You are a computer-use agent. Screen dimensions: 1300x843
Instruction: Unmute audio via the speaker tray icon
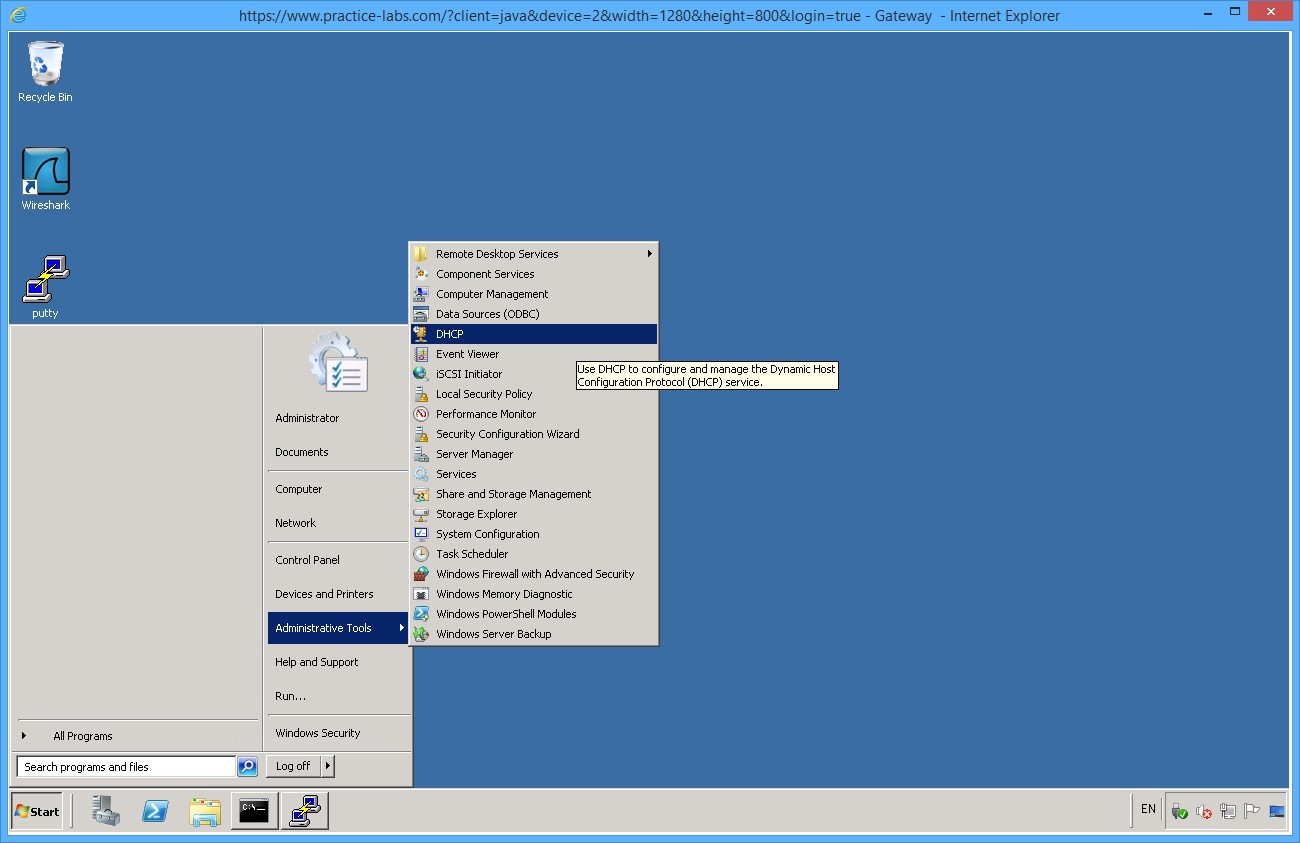coord(1203,812)
